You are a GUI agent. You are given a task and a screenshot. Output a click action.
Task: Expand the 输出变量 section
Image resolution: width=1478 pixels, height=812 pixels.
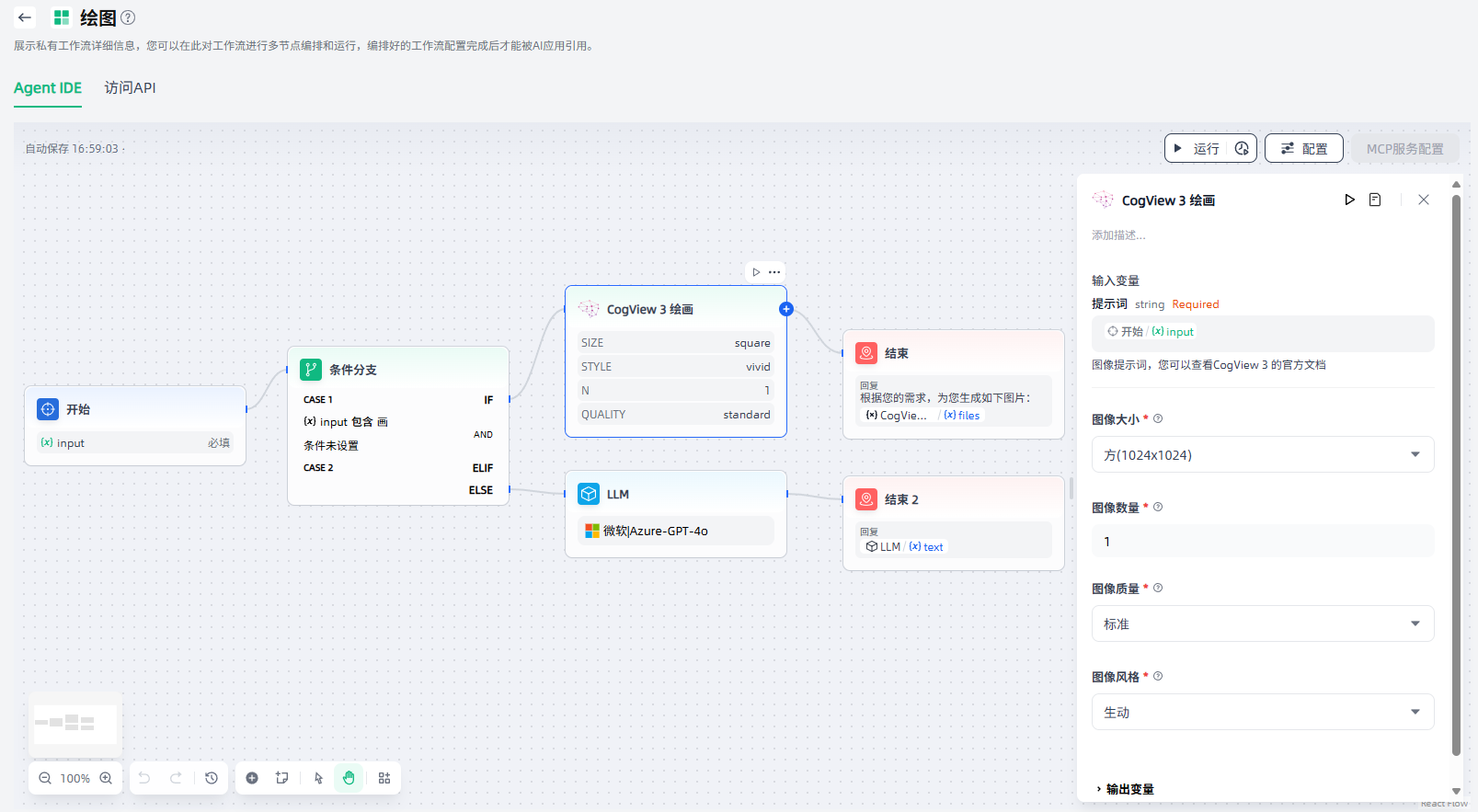pyautogui.click(x=1124, y=789)
